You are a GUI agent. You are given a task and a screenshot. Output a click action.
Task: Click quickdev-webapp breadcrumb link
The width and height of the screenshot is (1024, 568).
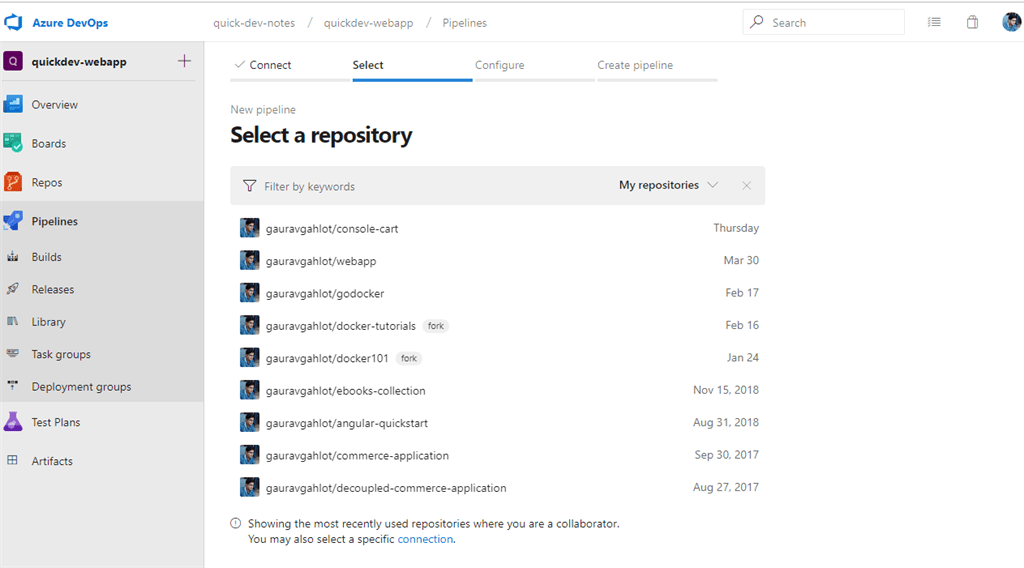click(368, 23)
